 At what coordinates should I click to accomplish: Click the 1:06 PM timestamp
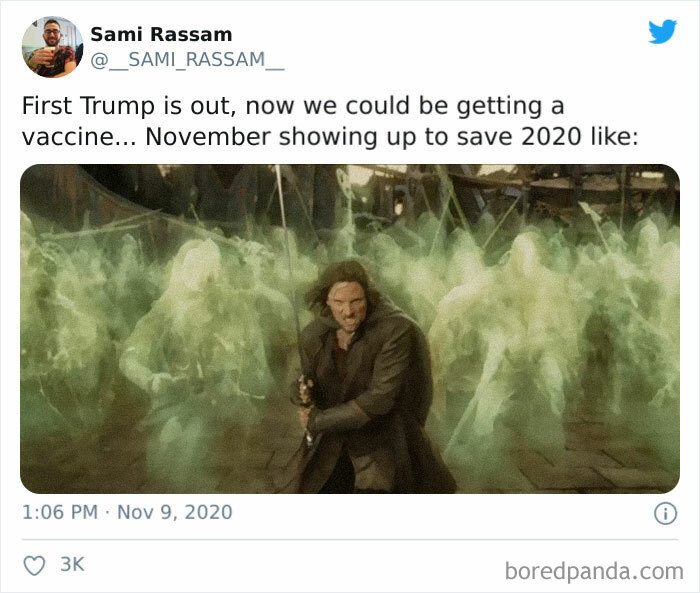click(x=60, y=512)
